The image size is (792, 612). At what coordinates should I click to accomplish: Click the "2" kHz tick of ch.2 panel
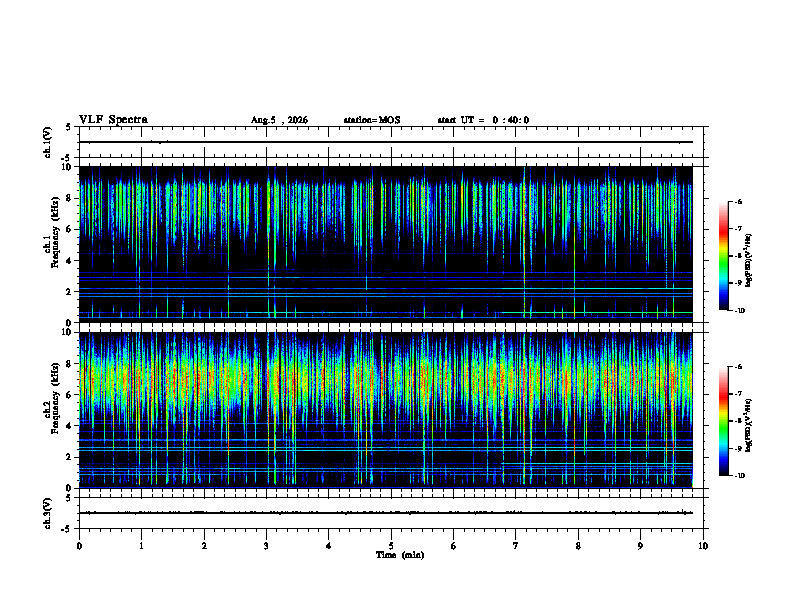[x=70, y=457]
